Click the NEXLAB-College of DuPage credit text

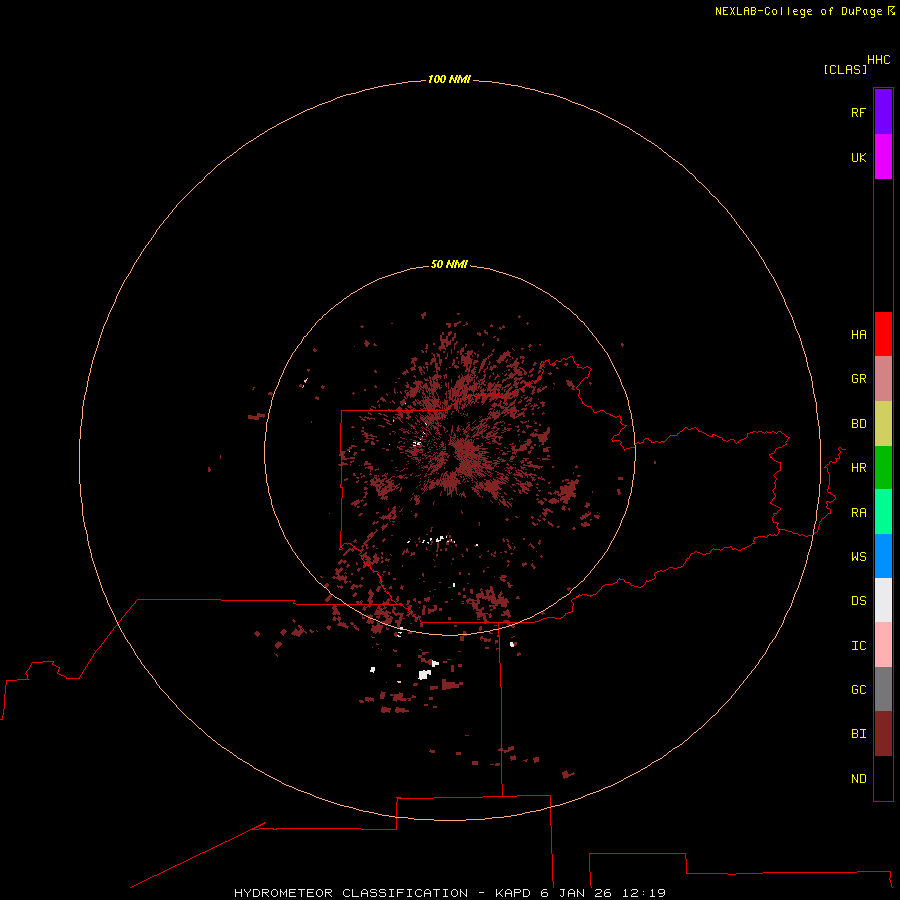(x=800, y=11)
